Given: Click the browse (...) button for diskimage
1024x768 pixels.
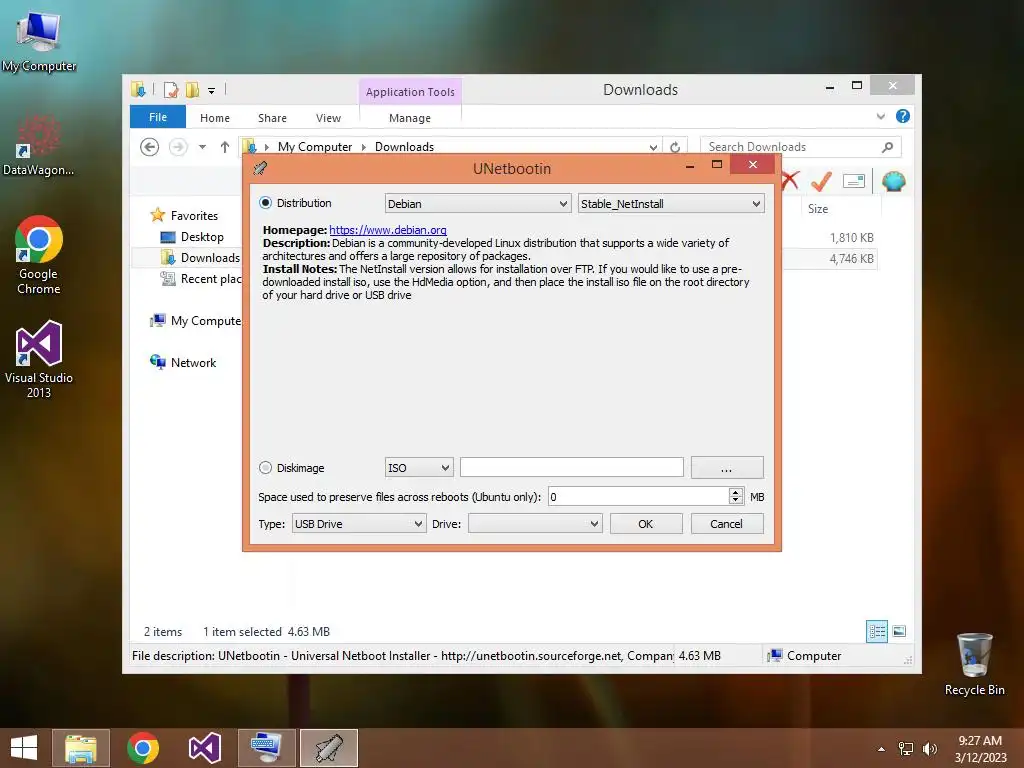Looking at the screenshot, I should 727,468.
